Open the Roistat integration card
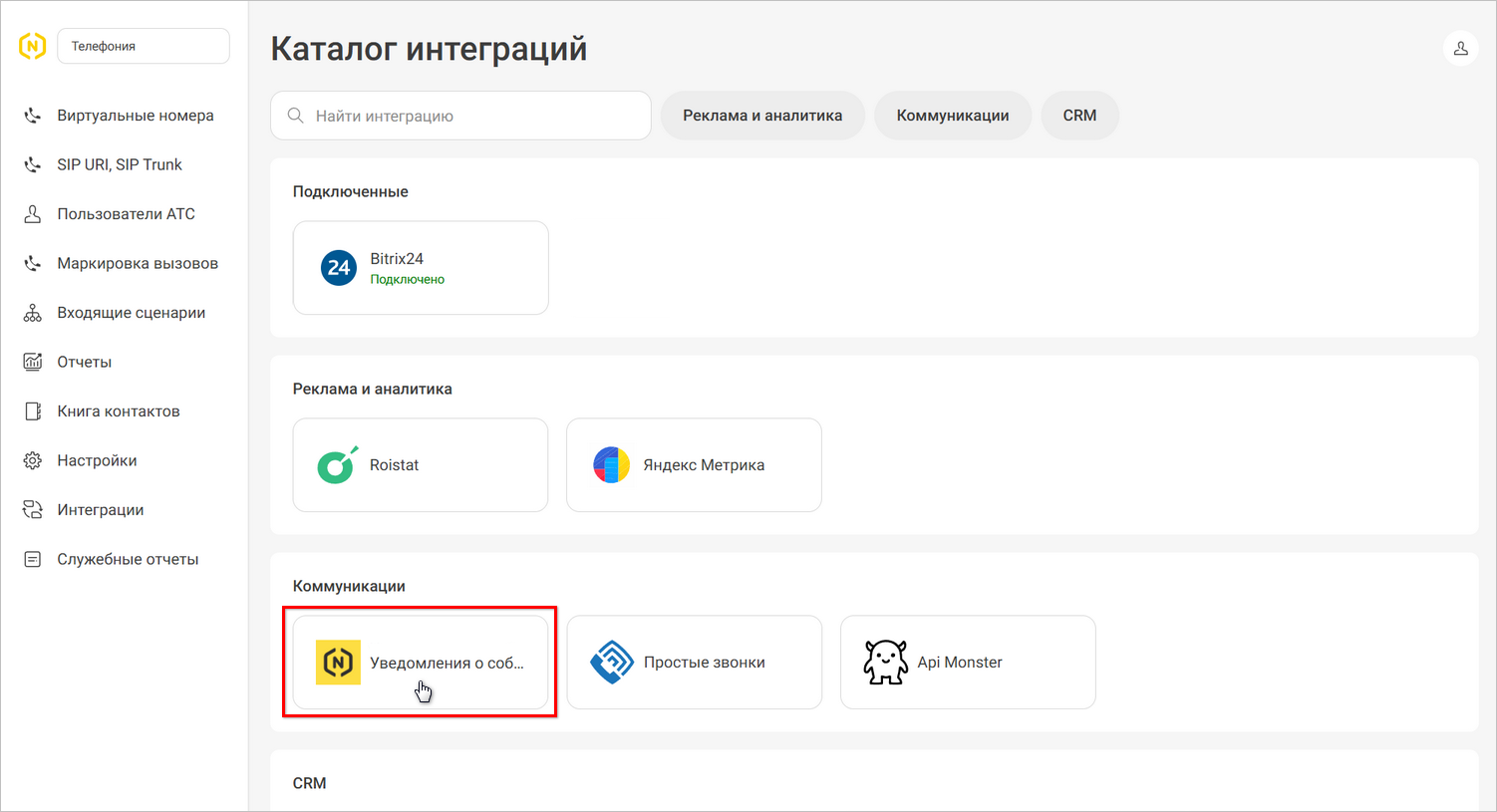Viewport: 1497px width, 812px height. (x=420, y=464)
